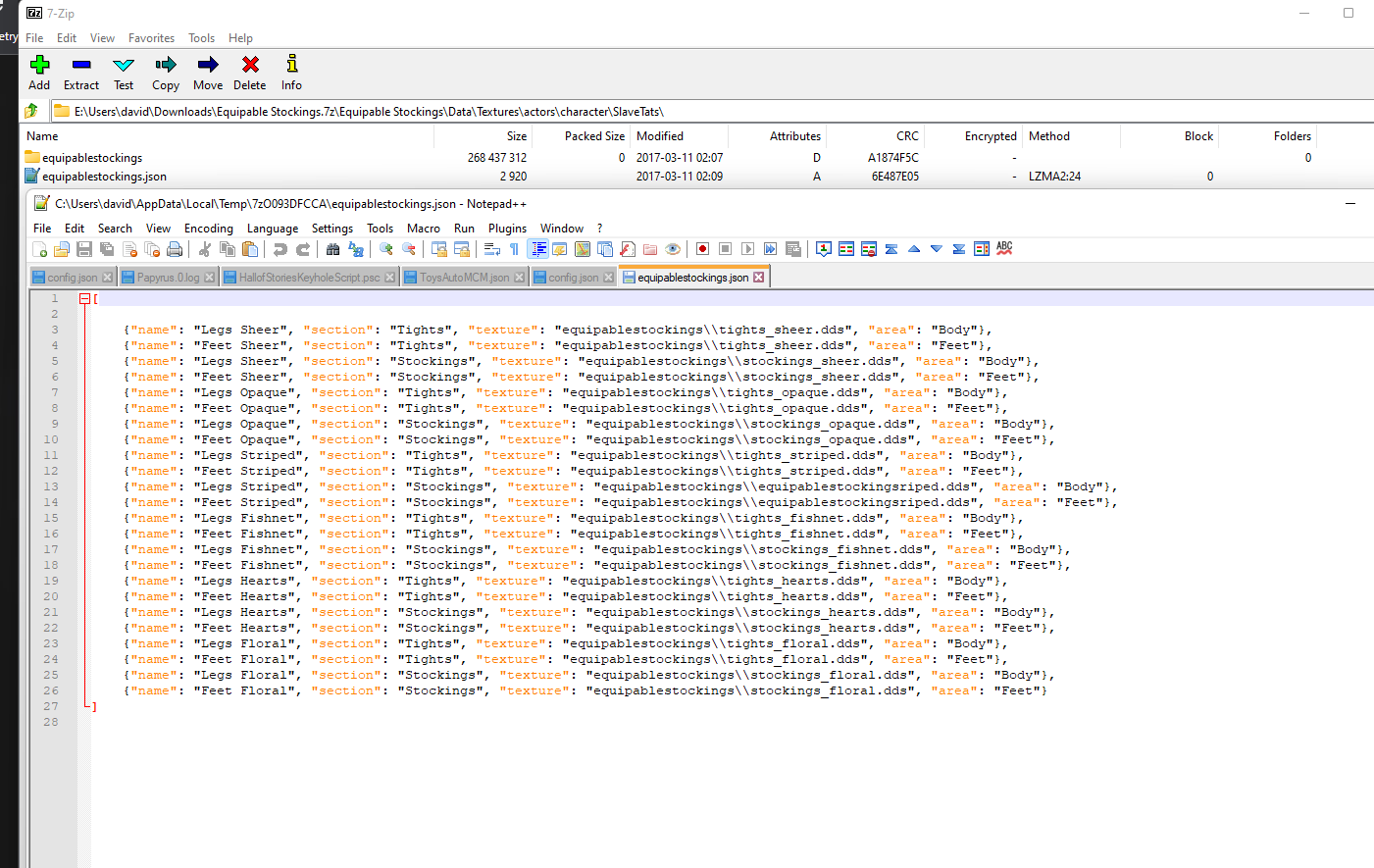The height and width of the screenshot is (868, 1374).
Task: Close the HallofStoriesKeyholeScript.psc tab
Action: [390, 278]
